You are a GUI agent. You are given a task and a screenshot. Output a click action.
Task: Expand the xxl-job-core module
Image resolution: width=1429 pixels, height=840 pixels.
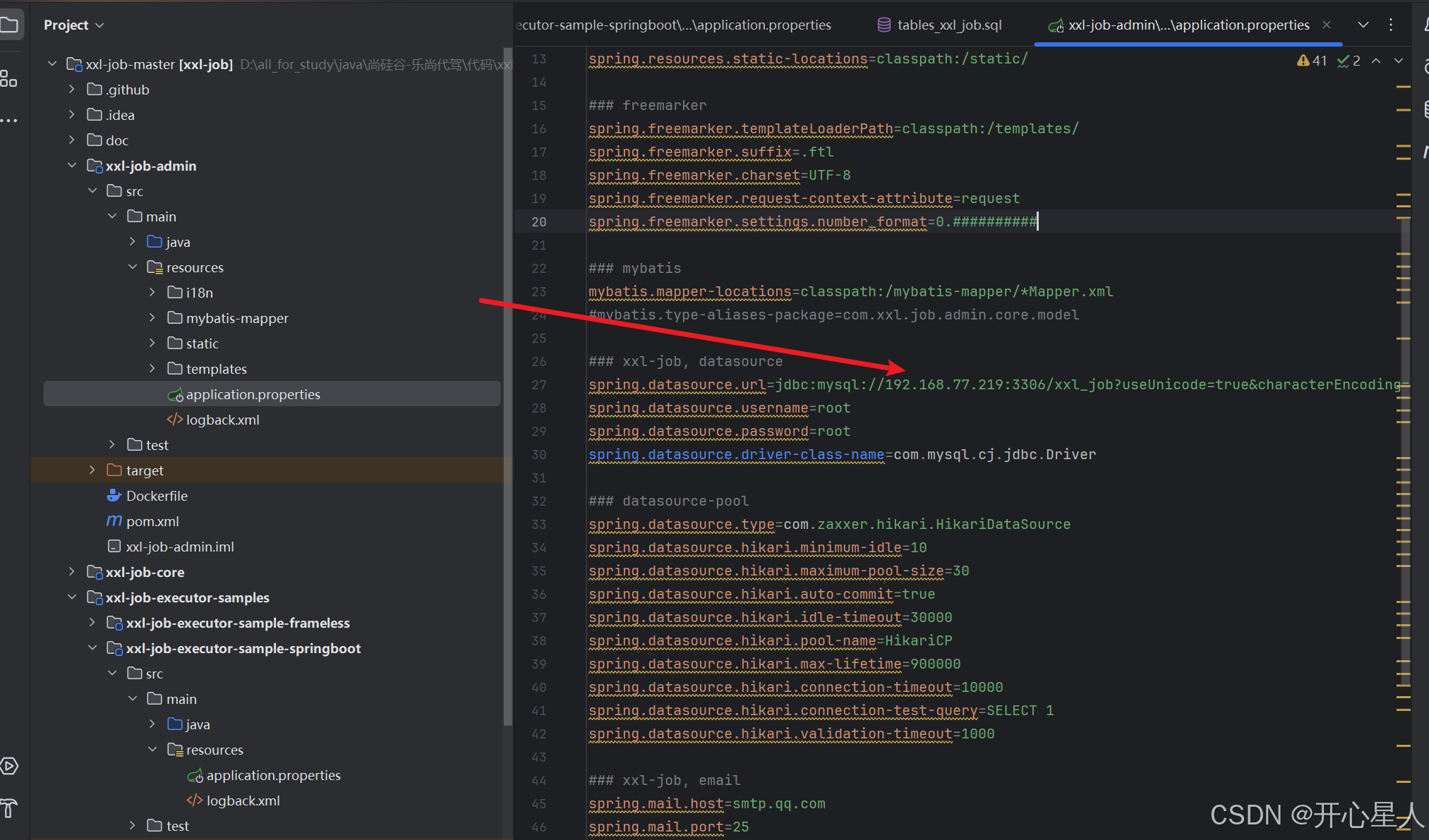point(72,572)
